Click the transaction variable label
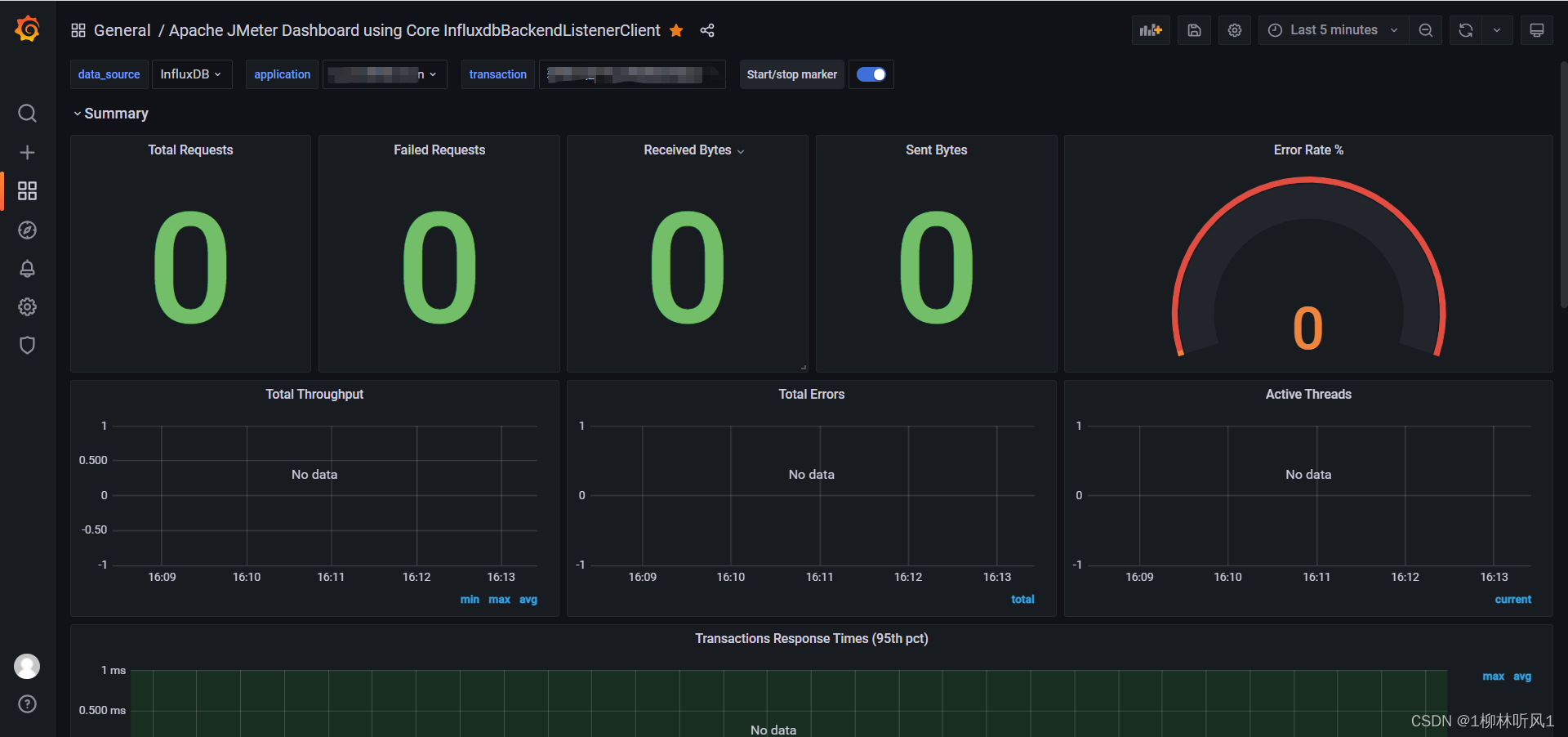The height and width of the screenshot is (737, 1568). click(497, 74)
